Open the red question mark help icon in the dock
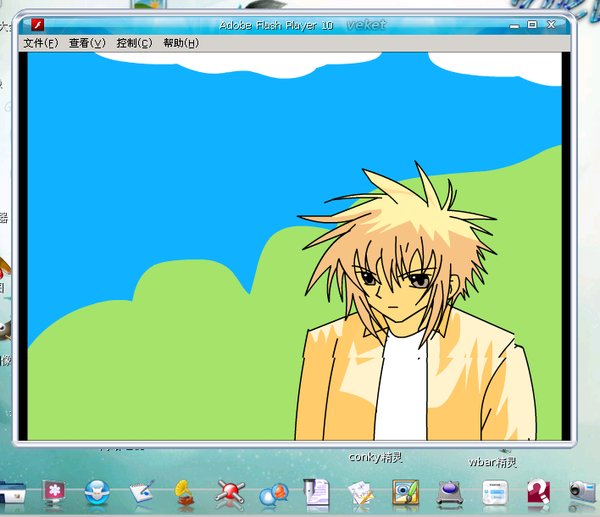 point(538,492)
